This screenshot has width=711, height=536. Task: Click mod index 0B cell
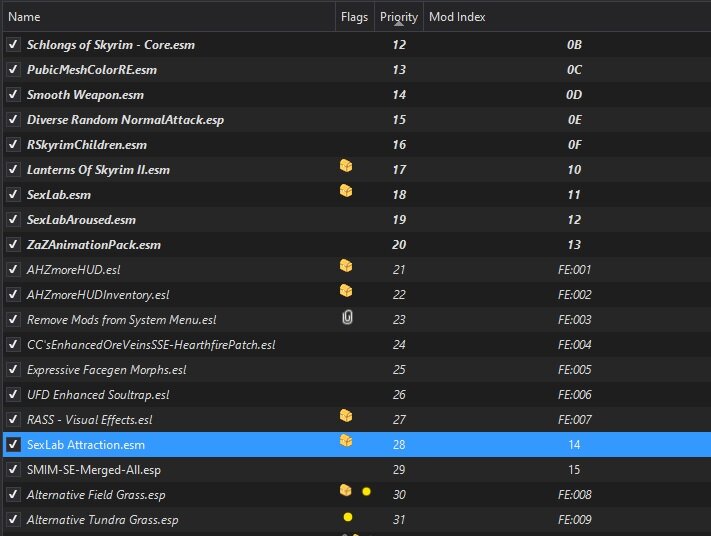click(574, 45)
